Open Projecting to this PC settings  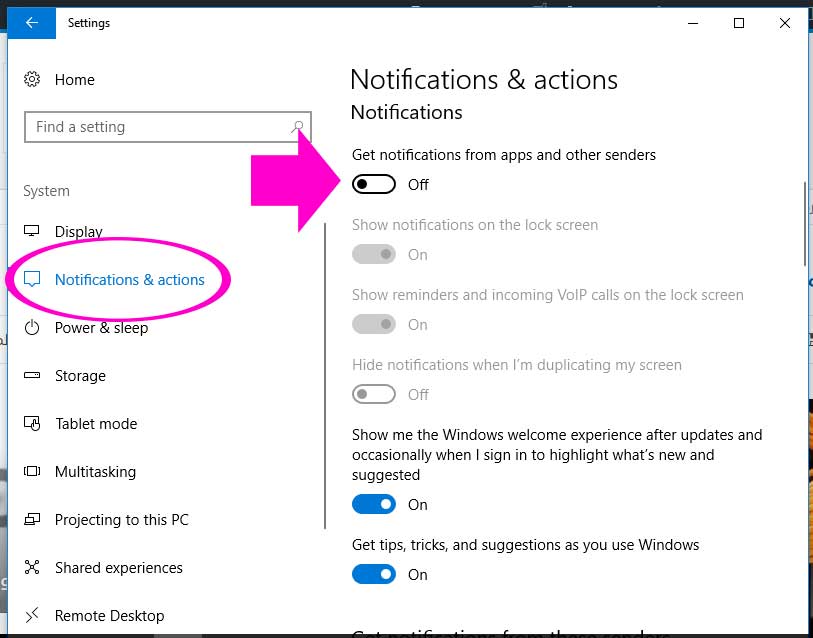[122, 520]
